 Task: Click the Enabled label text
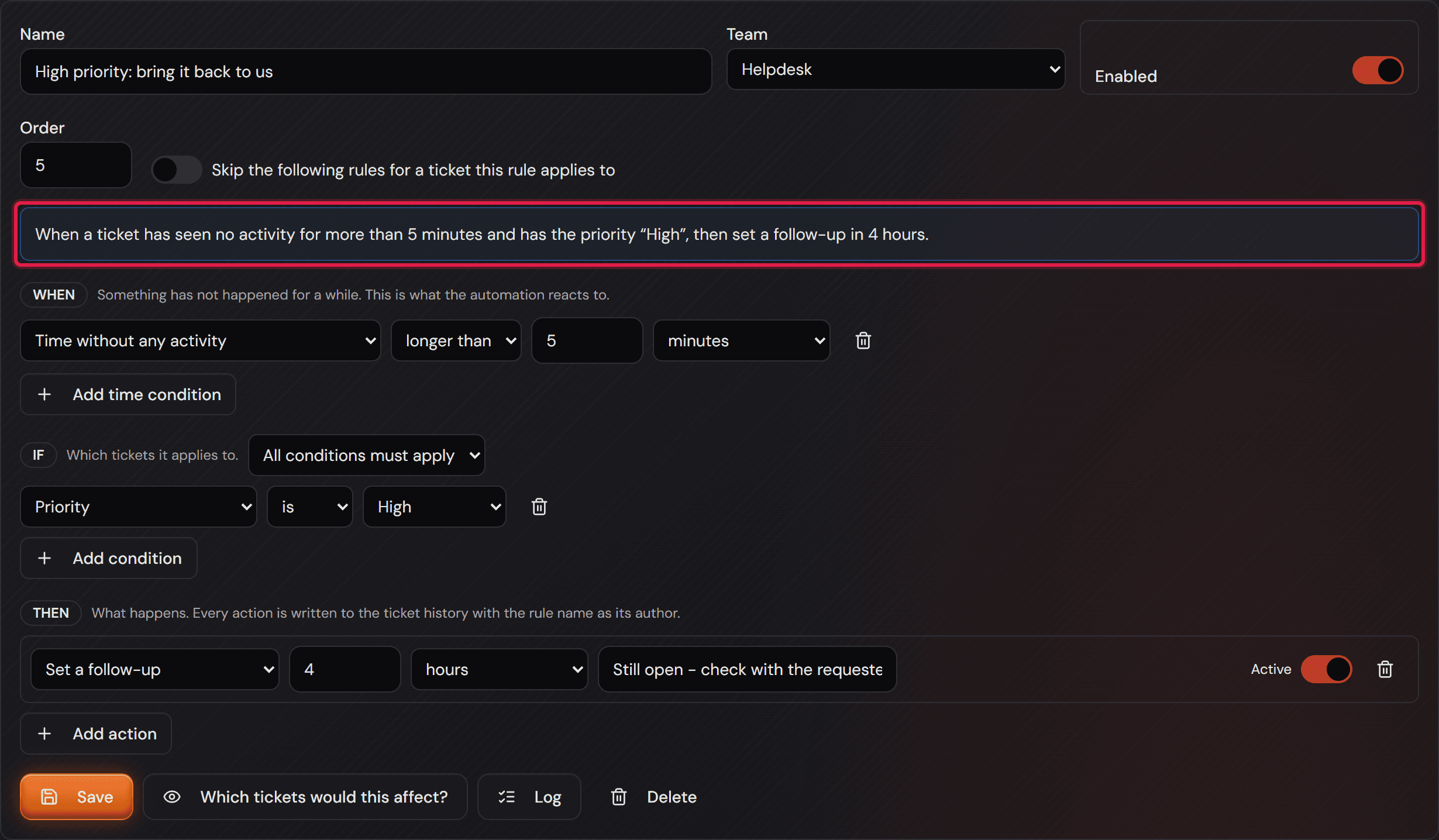coord(1125,76)
